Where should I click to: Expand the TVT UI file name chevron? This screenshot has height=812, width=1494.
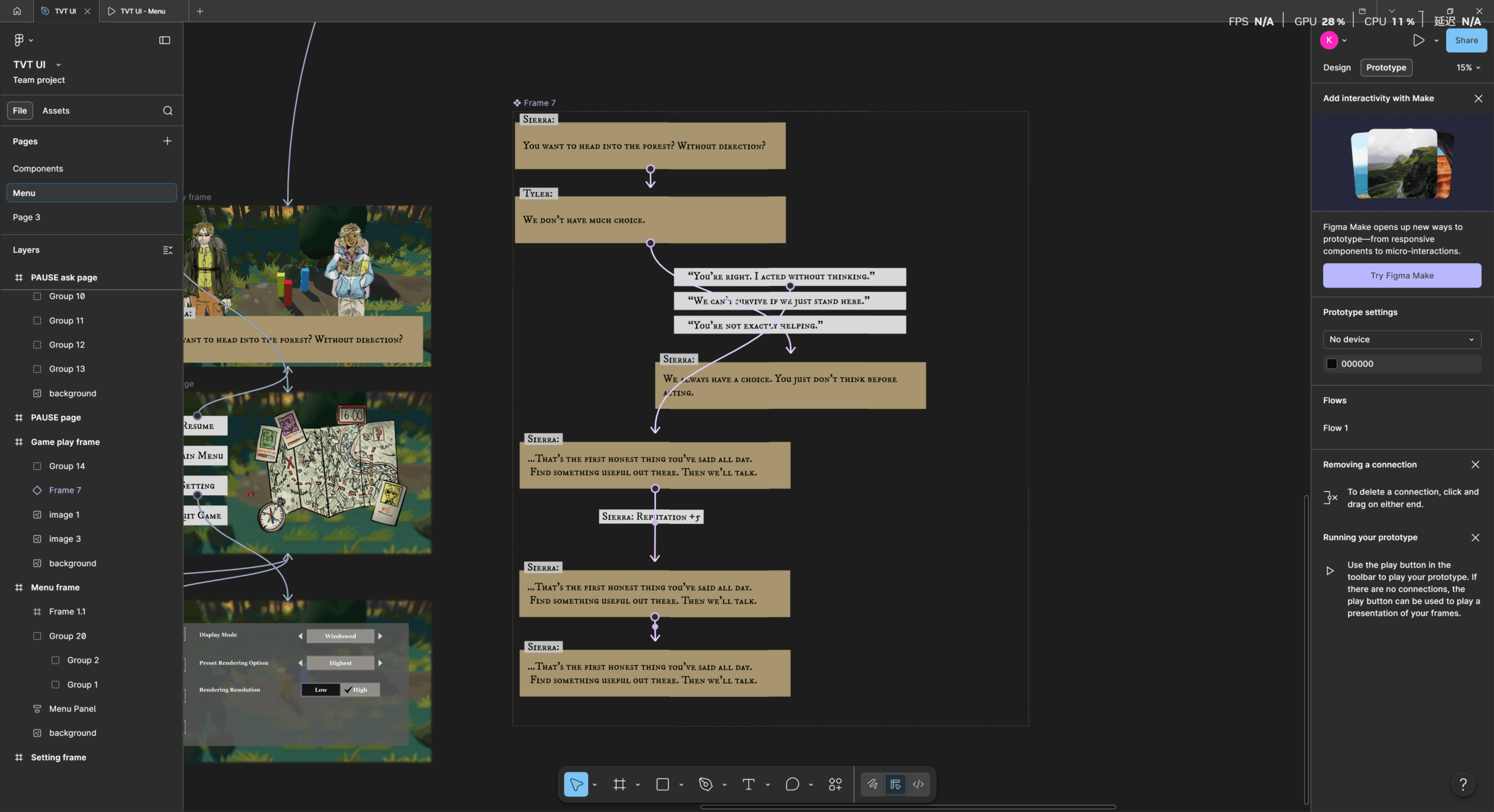[x=58, y=65]
